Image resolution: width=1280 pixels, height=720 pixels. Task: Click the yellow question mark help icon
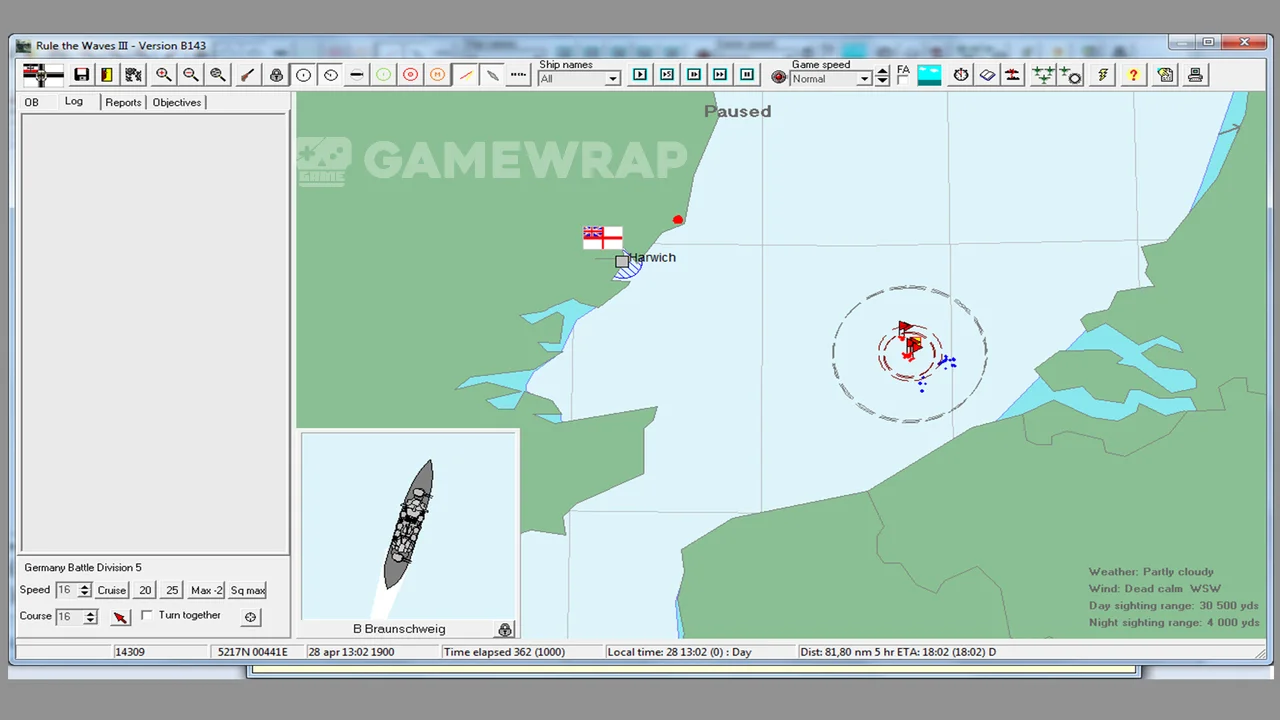click(x=1132, y=75)
